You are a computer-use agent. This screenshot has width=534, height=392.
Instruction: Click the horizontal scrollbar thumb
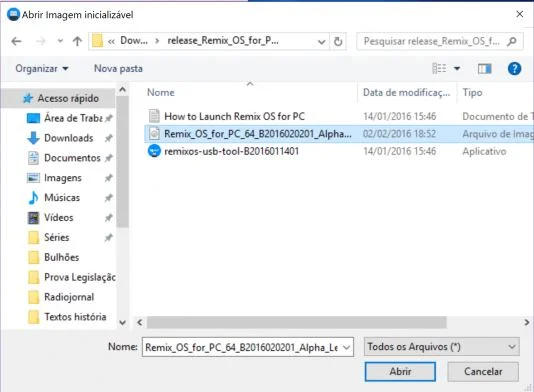(296, 322)
